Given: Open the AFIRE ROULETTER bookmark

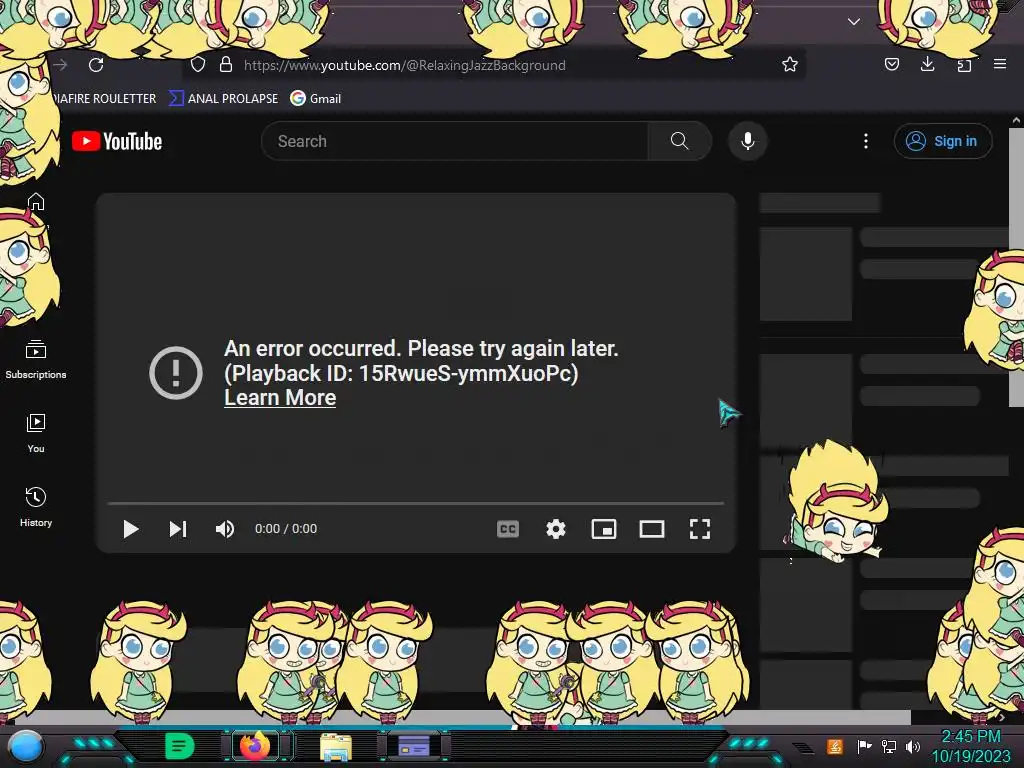Looking at the screenshot, I should (104, 99).
